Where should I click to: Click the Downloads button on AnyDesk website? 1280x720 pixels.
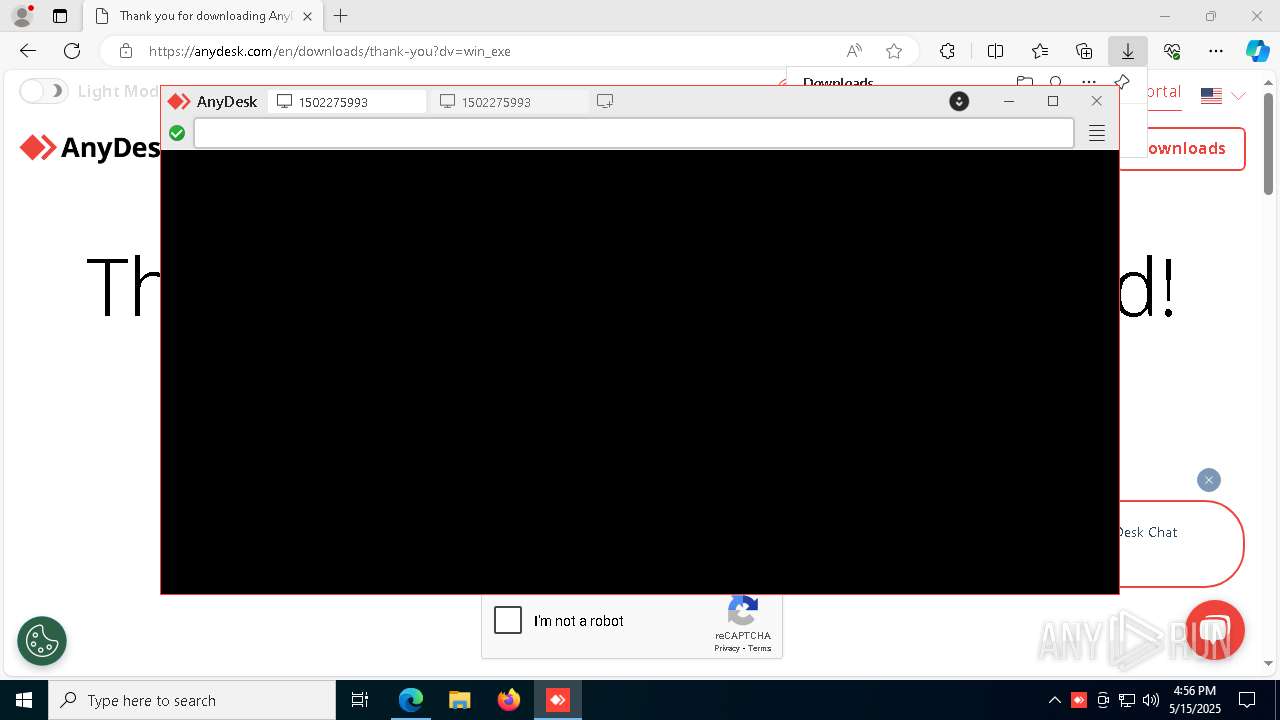[x=1182, y=148]
